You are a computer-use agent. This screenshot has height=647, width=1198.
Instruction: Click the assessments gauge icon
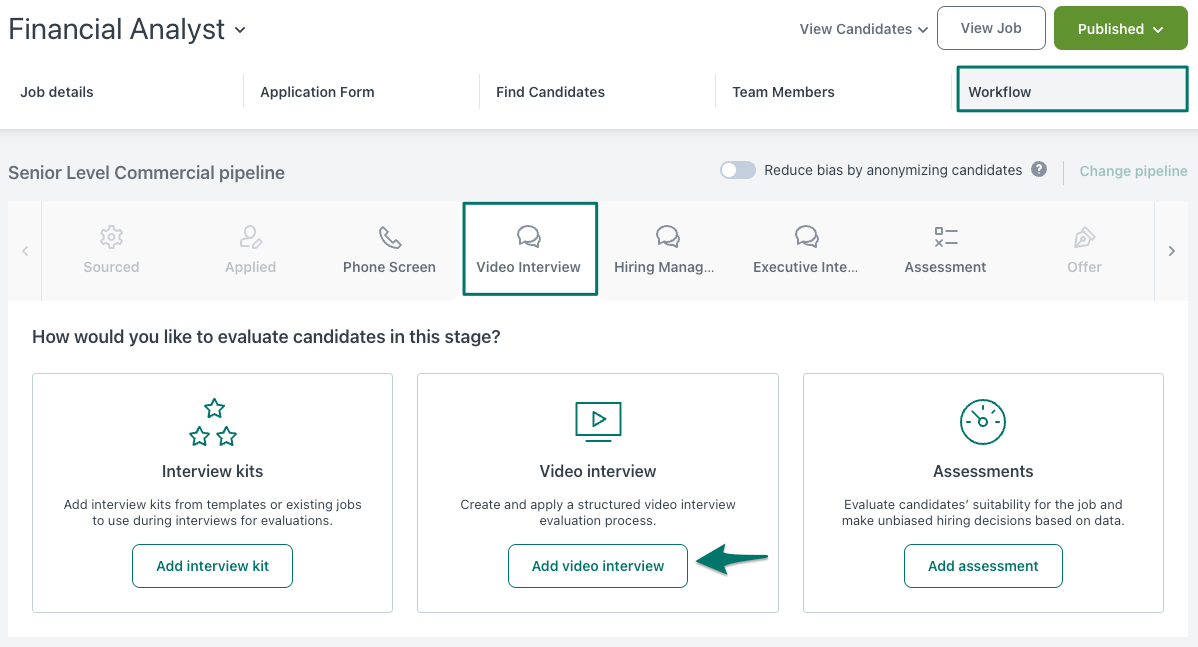(983, 422)
